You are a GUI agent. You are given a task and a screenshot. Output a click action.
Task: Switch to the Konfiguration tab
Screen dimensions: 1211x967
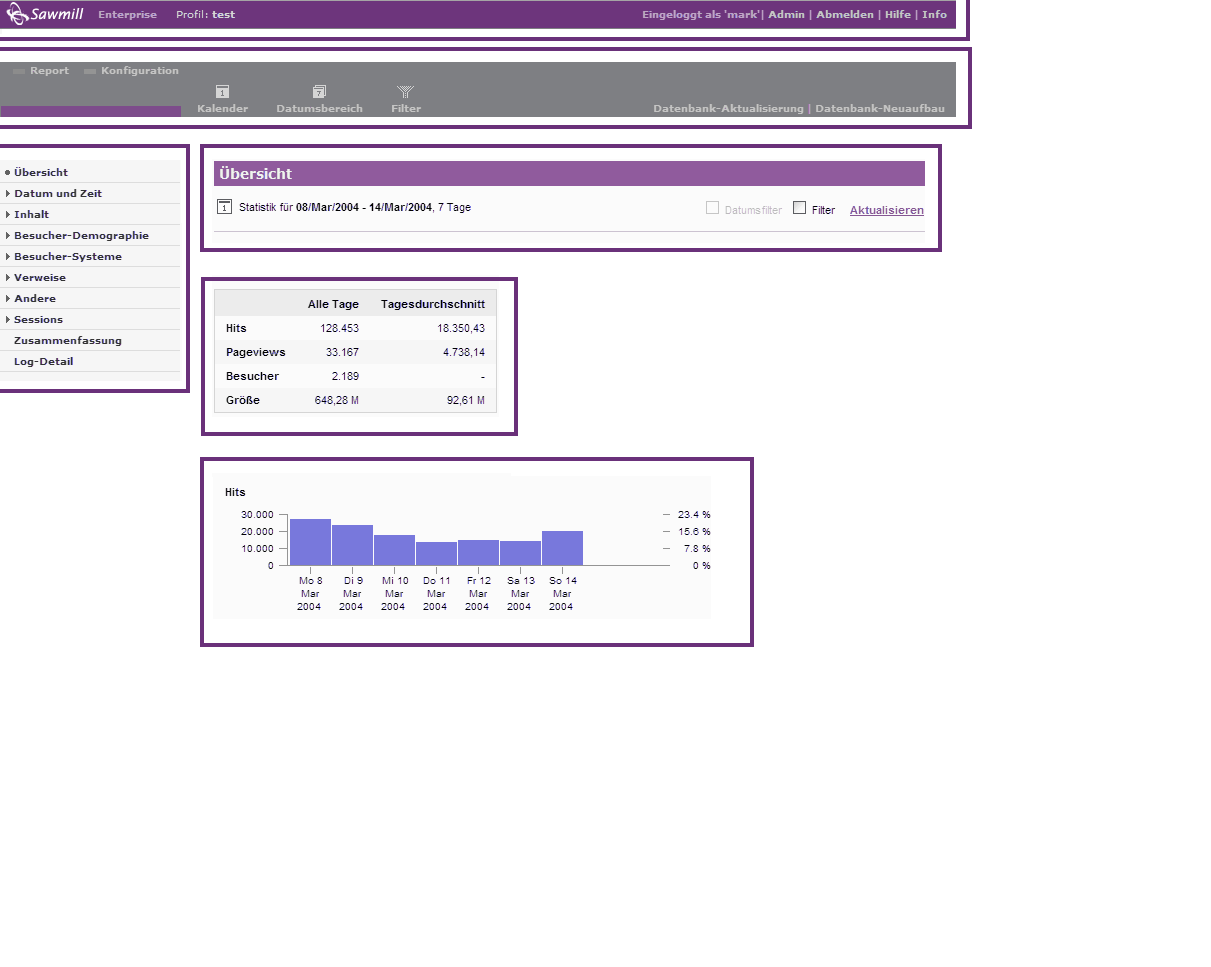click(x=139, y=71)
